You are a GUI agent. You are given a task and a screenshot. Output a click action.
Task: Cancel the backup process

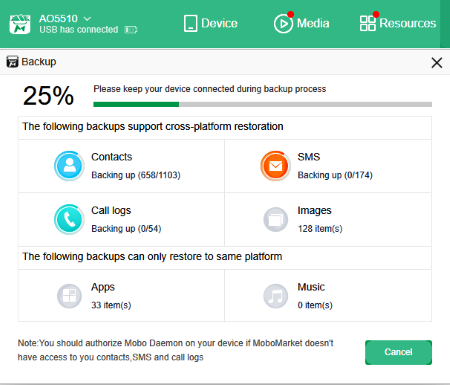click(x=398, y=352)
